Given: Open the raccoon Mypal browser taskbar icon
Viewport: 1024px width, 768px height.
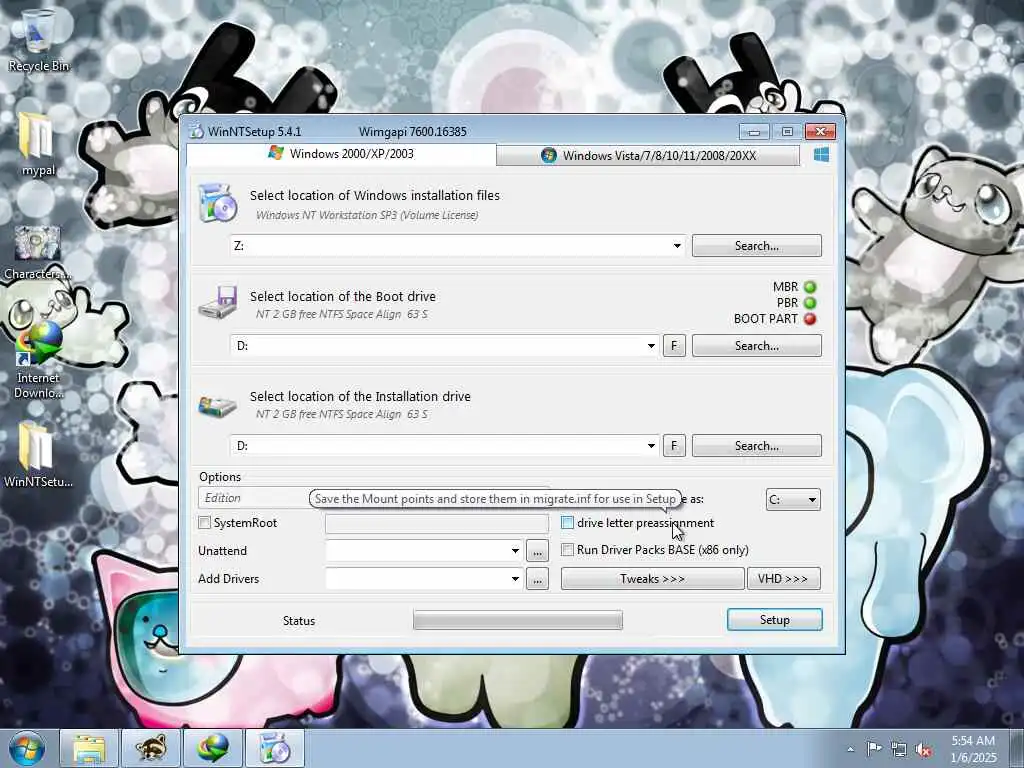Looking at the screenshot, I should click(151, 748).
